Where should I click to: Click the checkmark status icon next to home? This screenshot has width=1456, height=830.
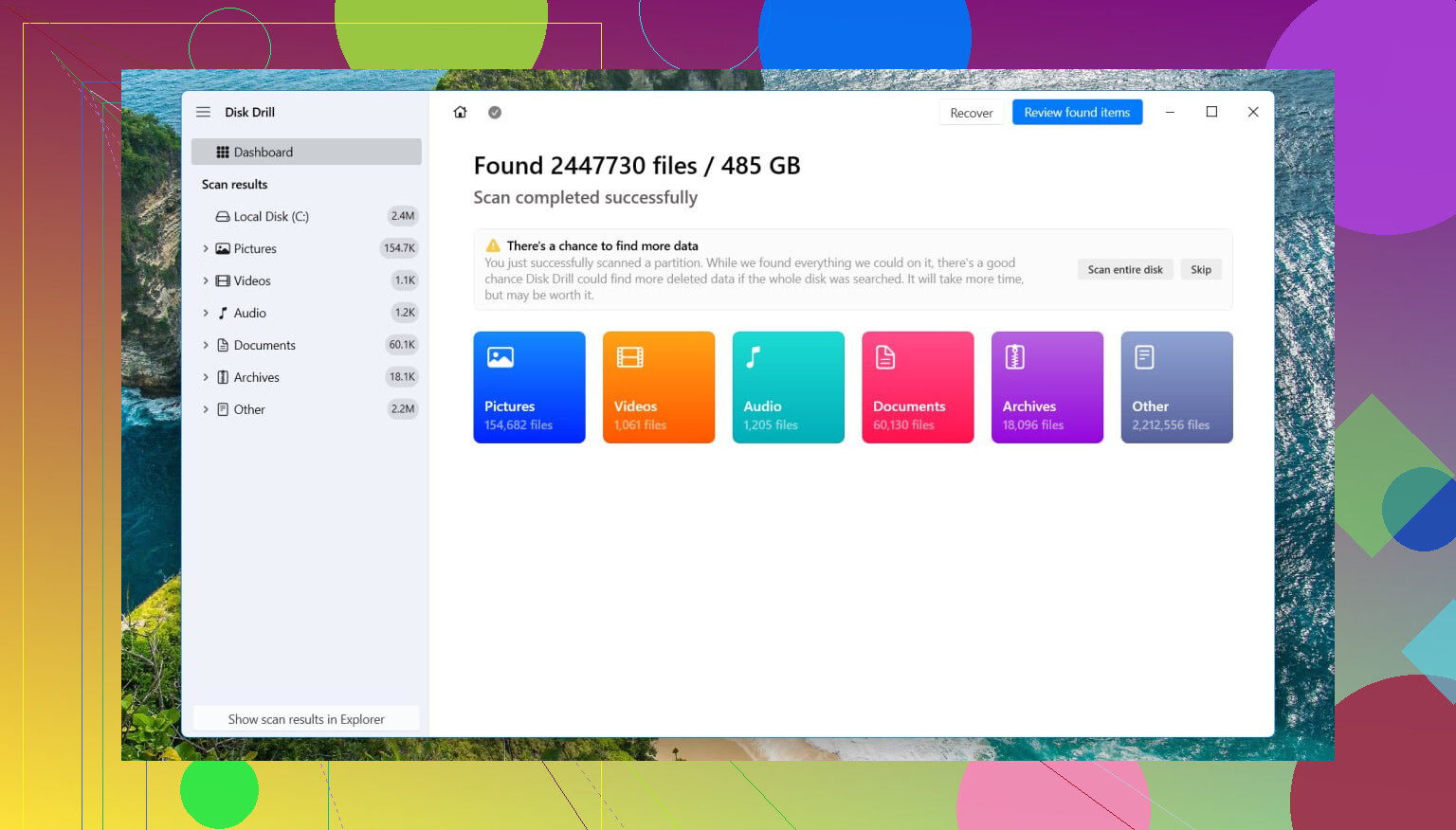click(x=495, y=112)
